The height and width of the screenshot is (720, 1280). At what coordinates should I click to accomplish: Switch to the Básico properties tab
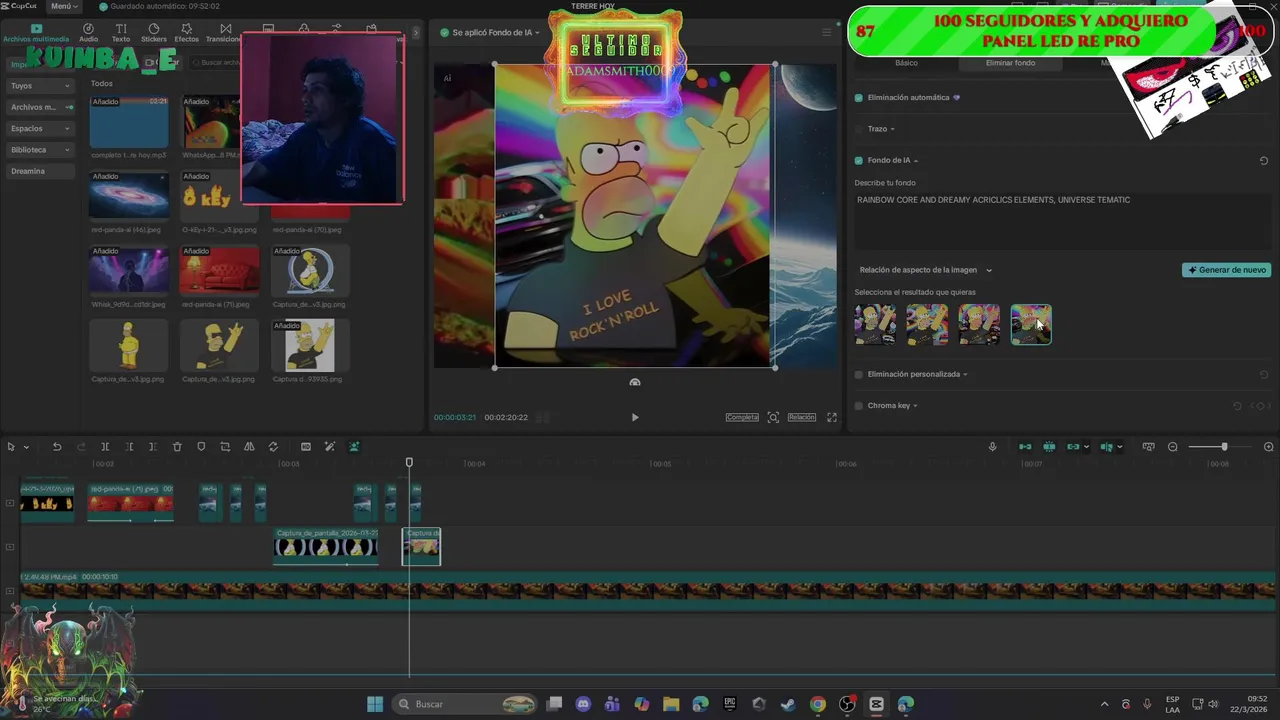tap(906, 63)
